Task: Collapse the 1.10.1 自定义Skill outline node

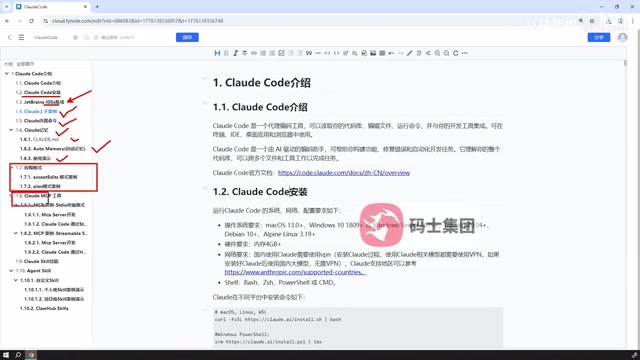Action: coord(16,280)
